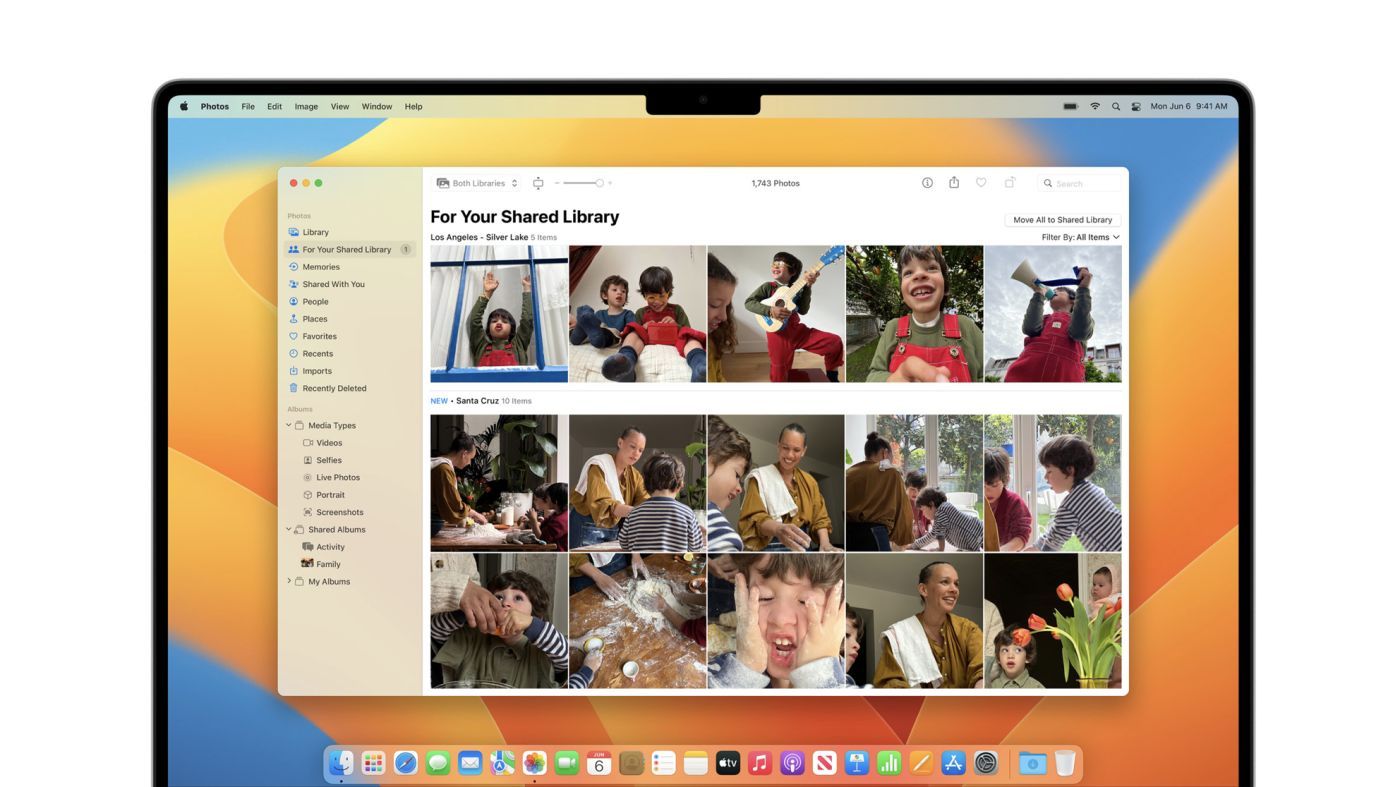Select Selfies under Media Types
Screen dimensions: 1400x787
pyautogui.click(x=350, y=460)
